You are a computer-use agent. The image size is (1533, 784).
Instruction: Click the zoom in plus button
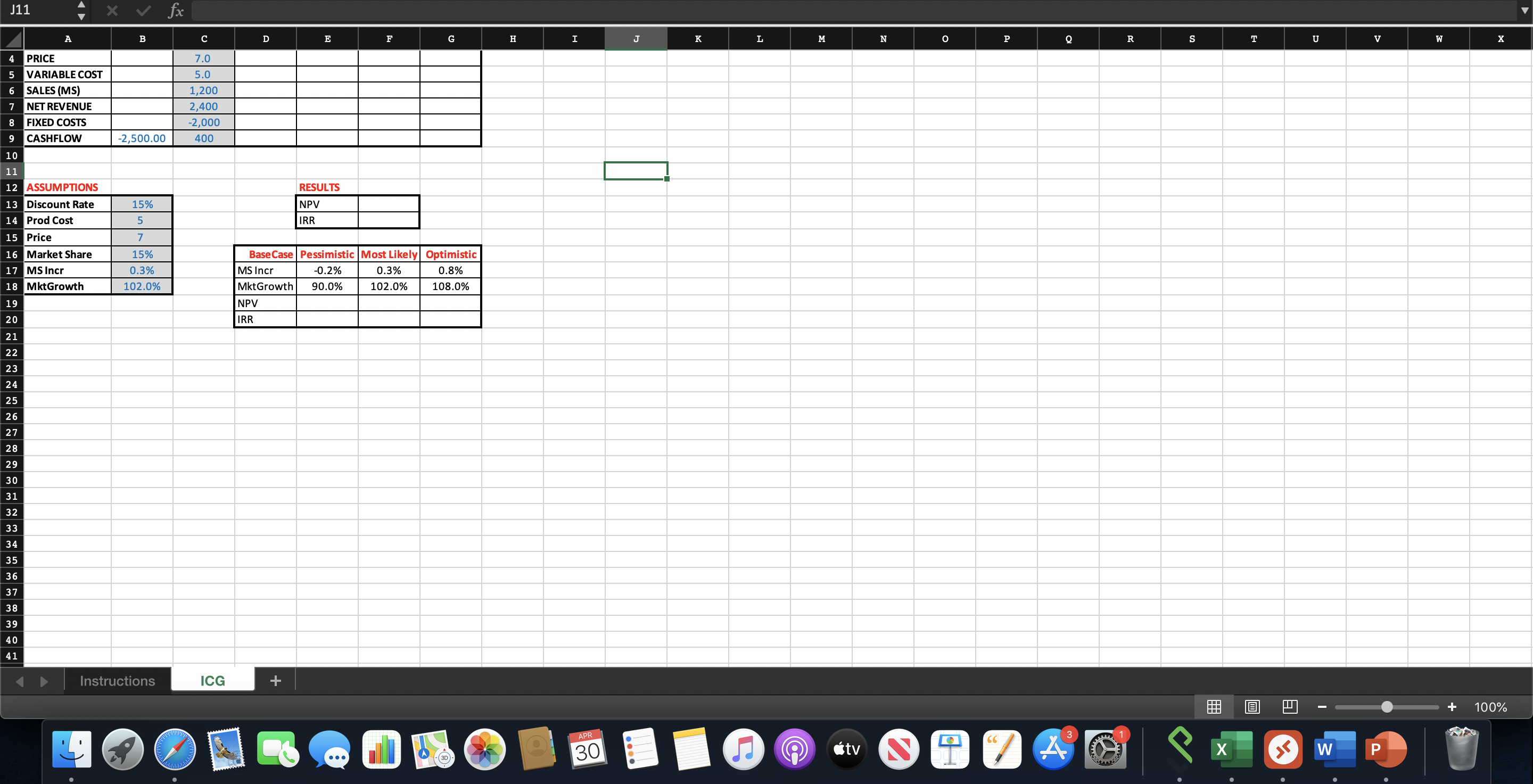[x=1452, y=707]
